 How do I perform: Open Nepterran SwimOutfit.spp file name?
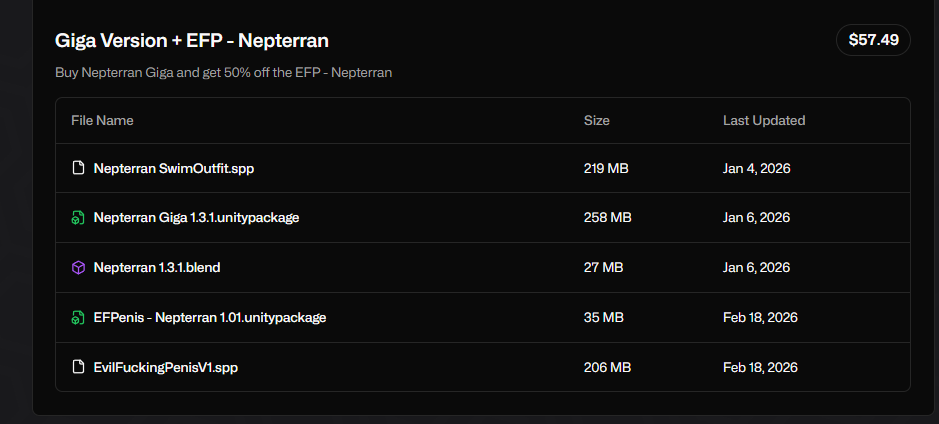[x=174, y=168]
